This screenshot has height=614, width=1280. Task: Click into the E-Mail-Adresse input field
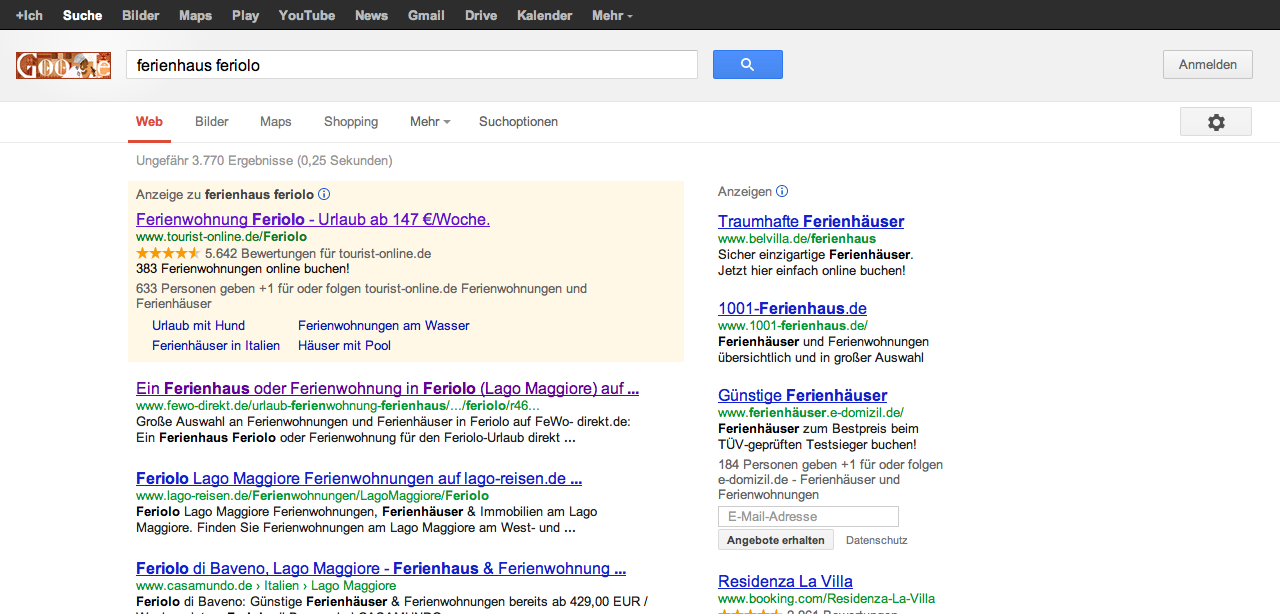pos(808,517)
